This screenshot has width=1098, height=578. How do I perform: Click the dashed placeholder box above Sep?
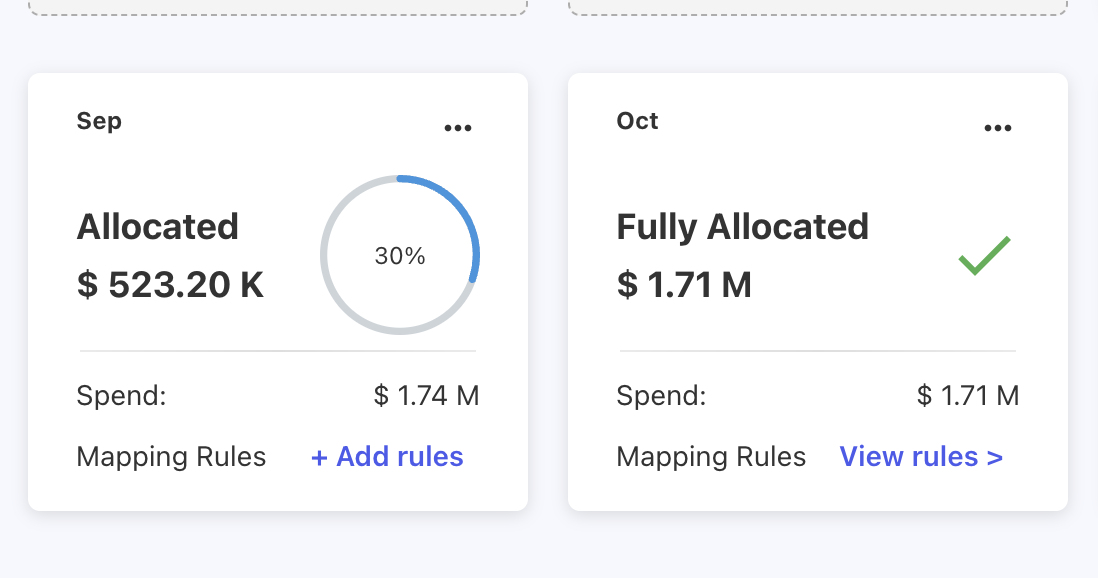click(x=278, y=6)
